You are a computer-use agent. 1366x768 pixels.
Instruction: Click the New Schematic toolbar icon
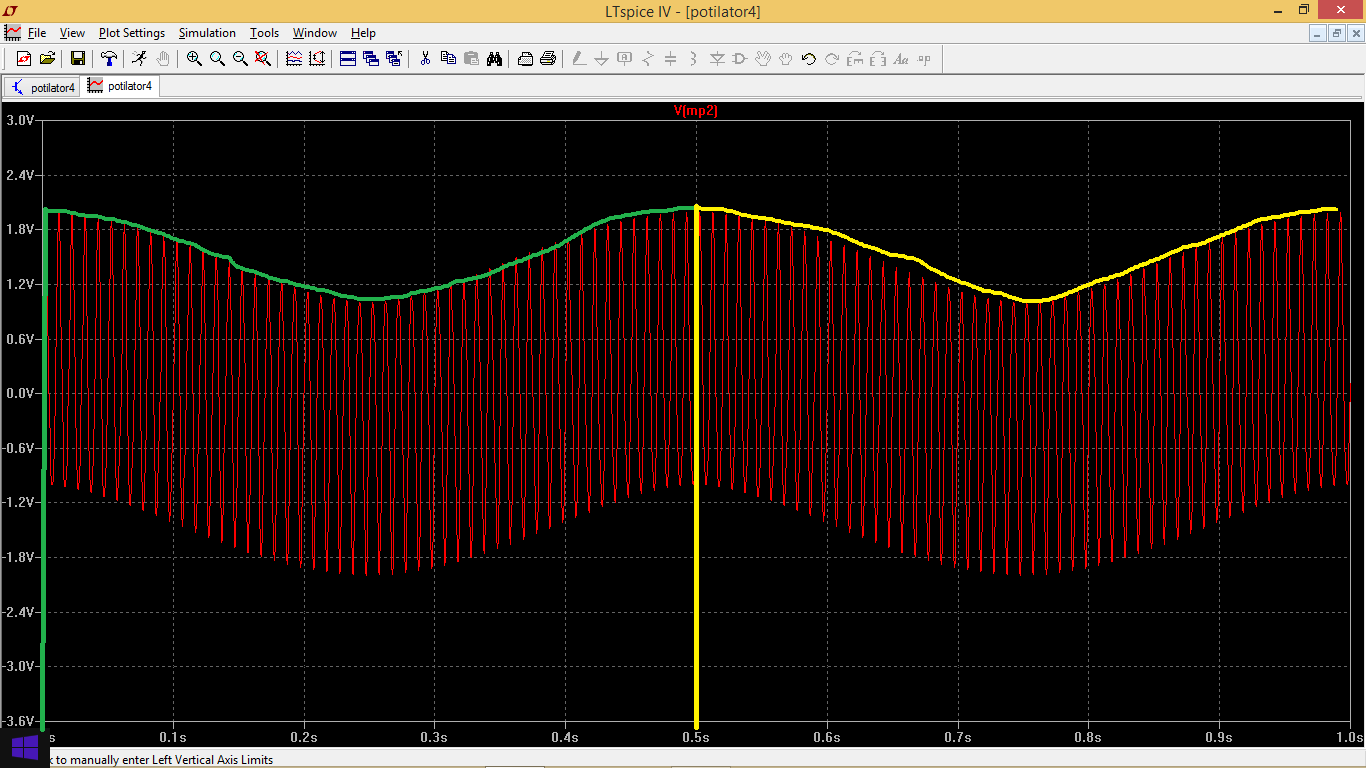[x=24, y=59]
